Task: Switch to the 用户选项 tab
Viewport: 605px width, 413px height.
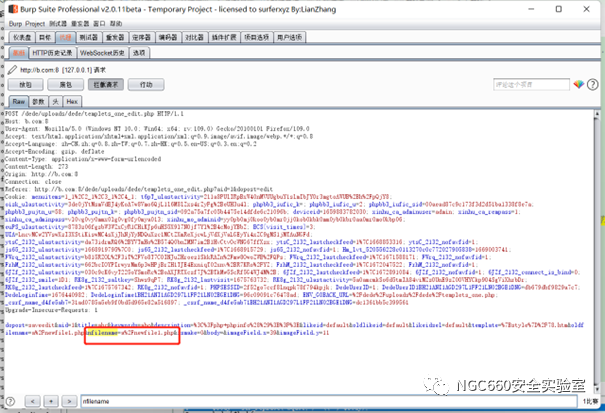Action: (x=289, y=37)
